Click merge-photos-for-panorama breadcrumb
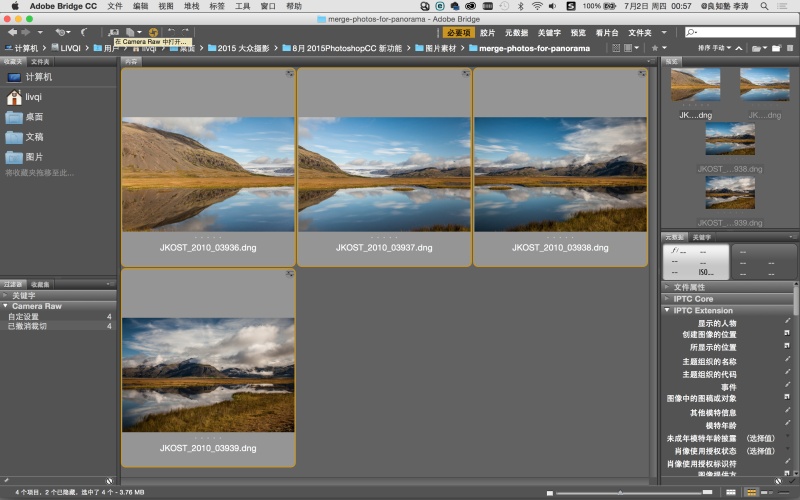800x500 pixels. (529, 48)
